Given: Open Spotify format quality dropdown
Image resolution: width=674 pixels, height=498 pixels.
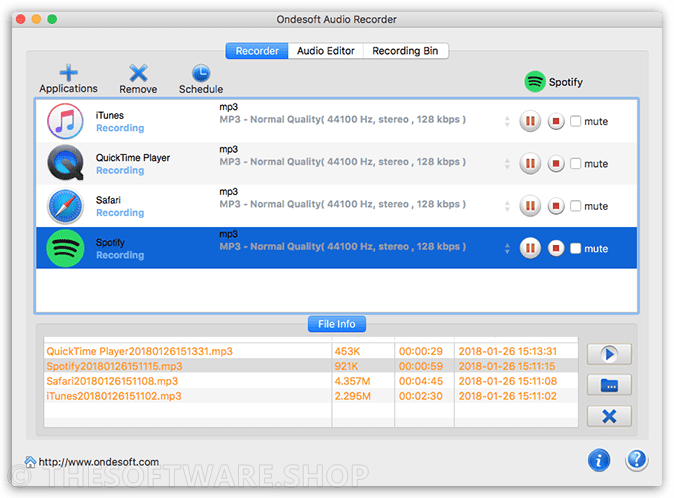Looking at the screenshot, I should point(507,248).
